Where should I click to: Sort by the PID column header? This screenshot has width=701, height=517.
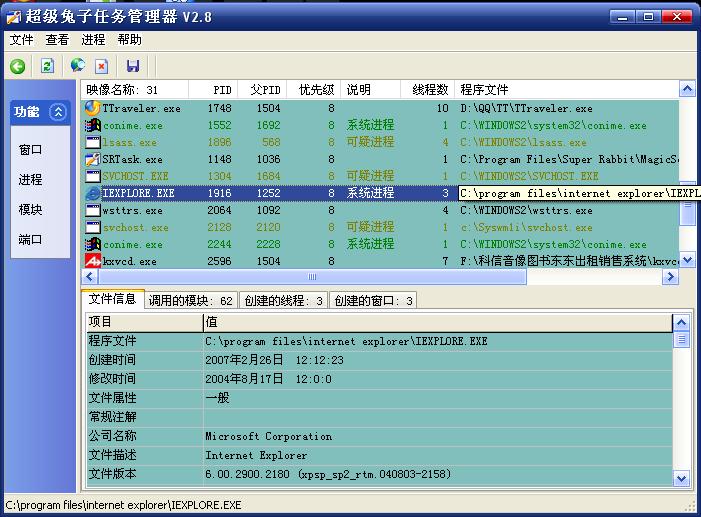pos(213,90)
